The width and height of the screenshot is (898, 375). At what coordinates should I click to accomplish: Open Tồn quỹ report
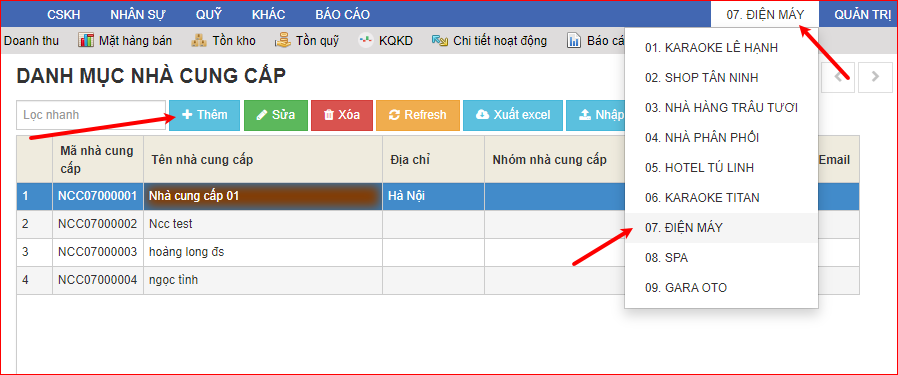[317, 41]
